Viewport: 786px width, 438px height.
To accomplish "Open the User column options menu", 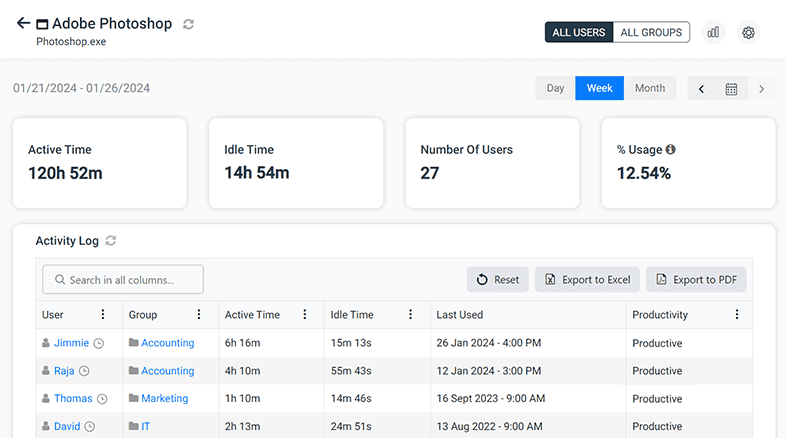I will [103, 315].
